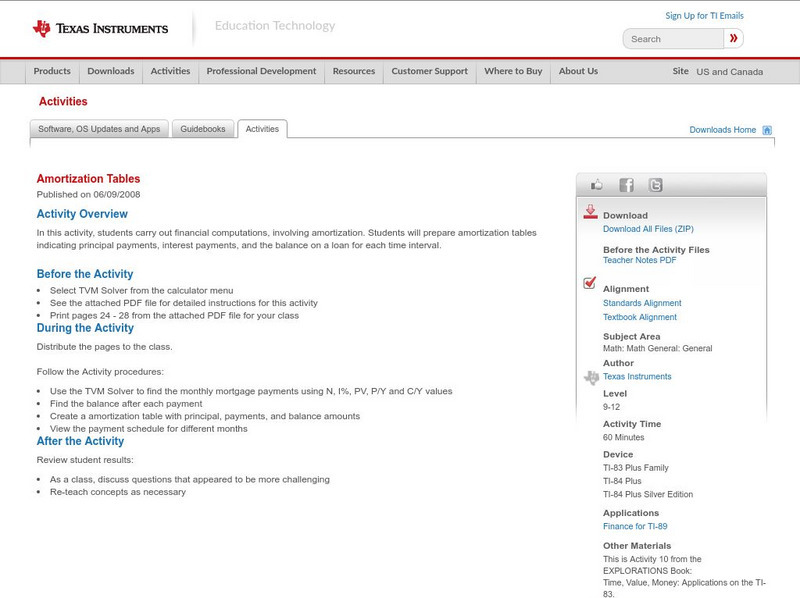Click the red Activities page heading
Viewport: 800px width, 598px height.
point(63,102)
